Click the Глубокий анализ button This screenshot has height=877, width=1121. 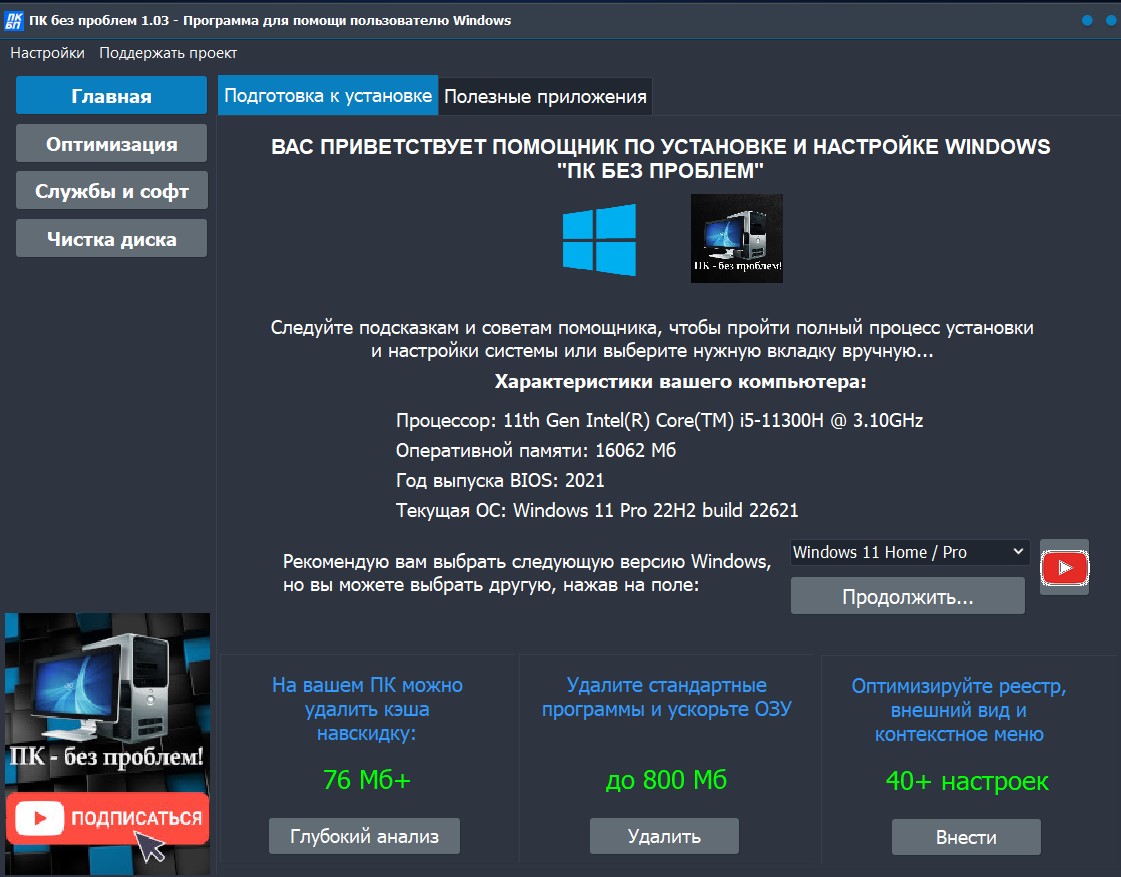364,836
